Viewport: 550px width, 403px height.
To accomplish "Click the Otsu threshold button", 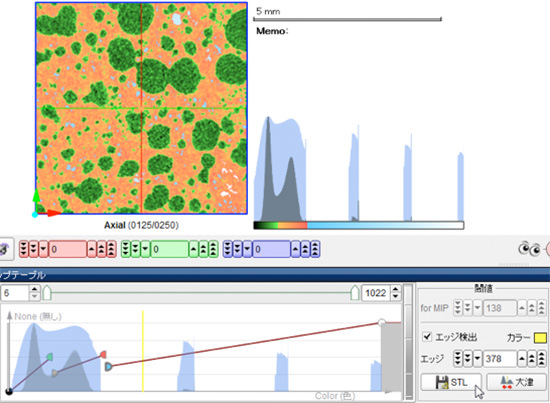I will 517,382.
